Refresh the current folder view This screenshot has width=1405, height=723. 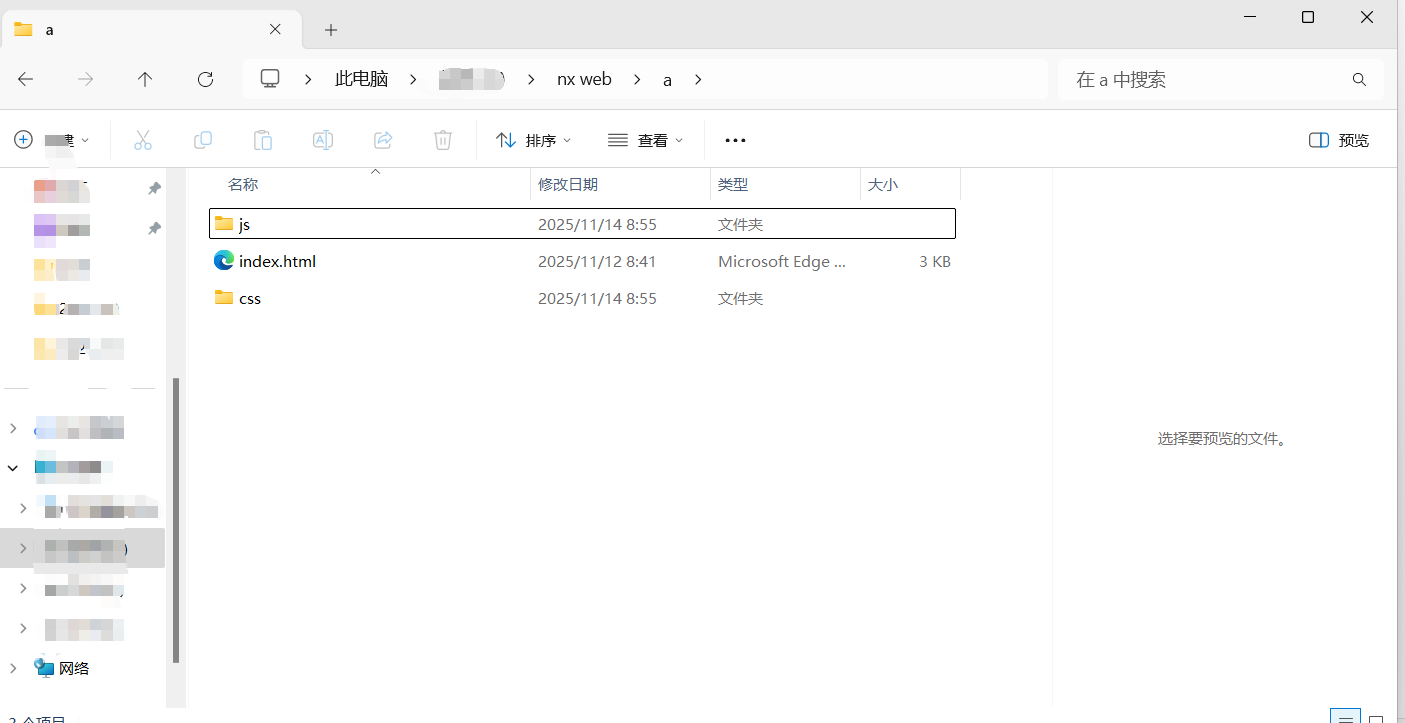coord(205,79)
